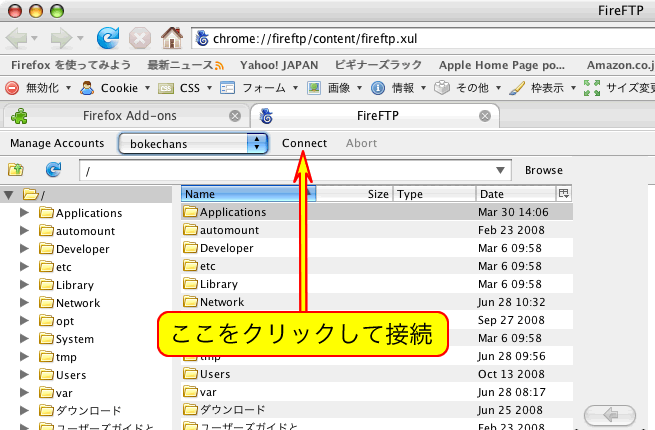Sort by the Type column header
655x430 pixels.
(x=434, y=193)
